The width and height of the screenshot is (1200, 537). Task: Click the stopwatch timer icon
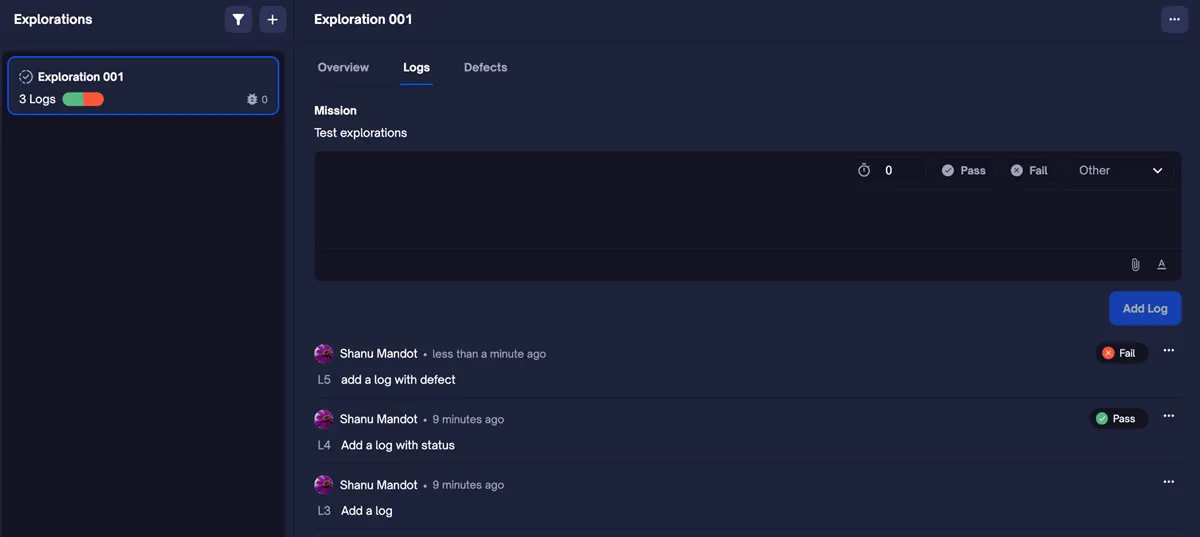tap(864, 170)
